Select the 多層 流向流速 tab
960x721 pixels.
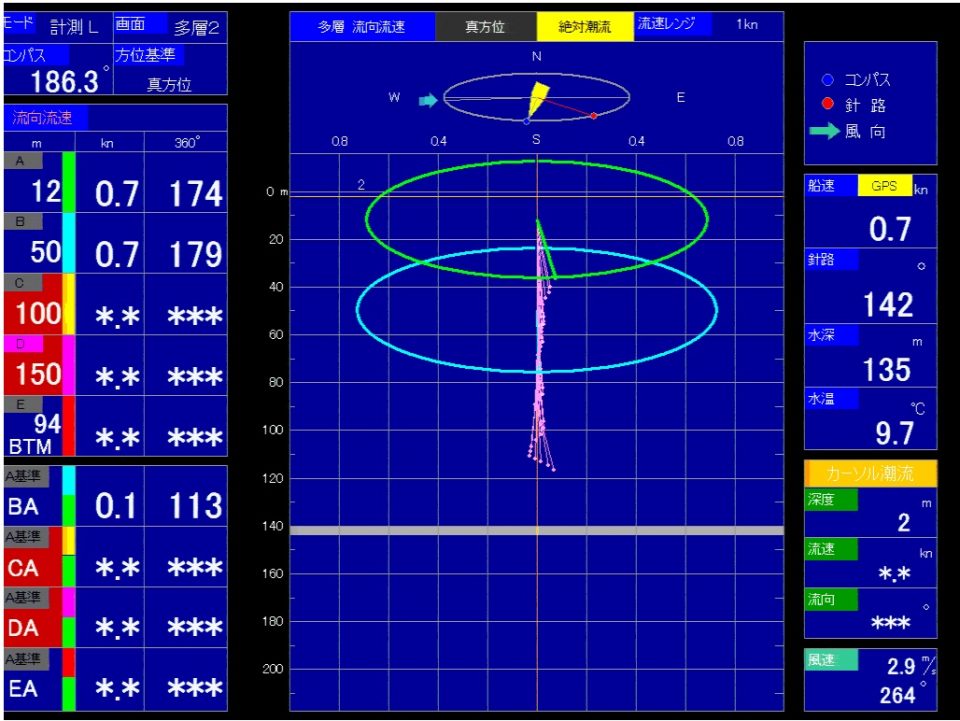click(x=362, y=27)
